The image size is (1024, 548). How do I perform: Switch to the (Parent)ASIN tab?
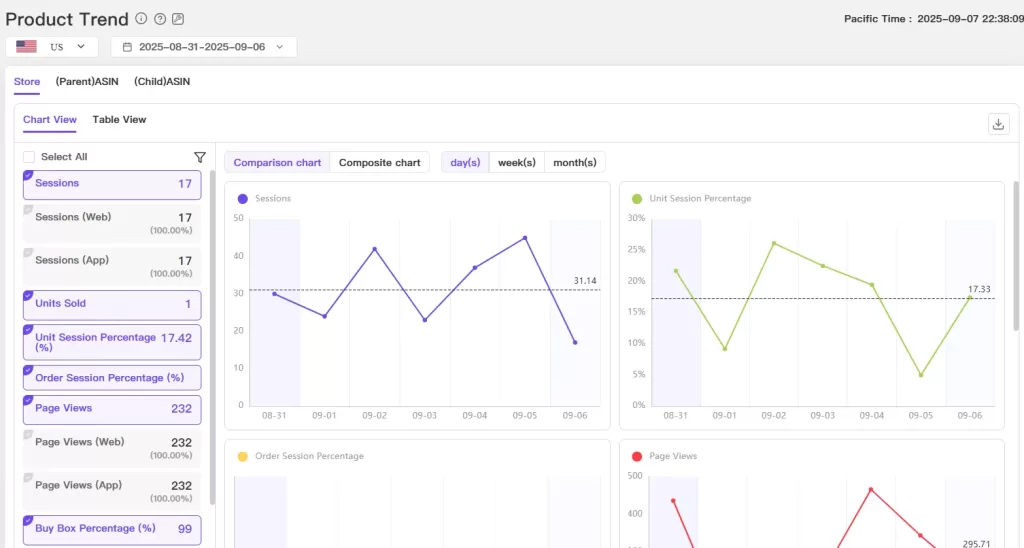click(x=87, y=82)
